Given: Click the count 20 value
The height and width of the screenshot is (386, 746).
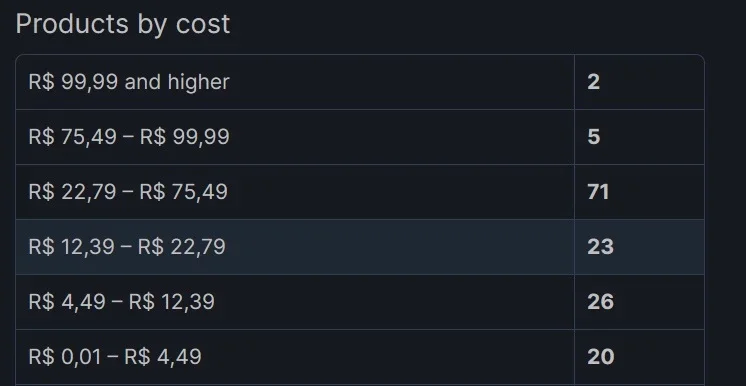Looking at the screenshot, I should pos(600,357).
